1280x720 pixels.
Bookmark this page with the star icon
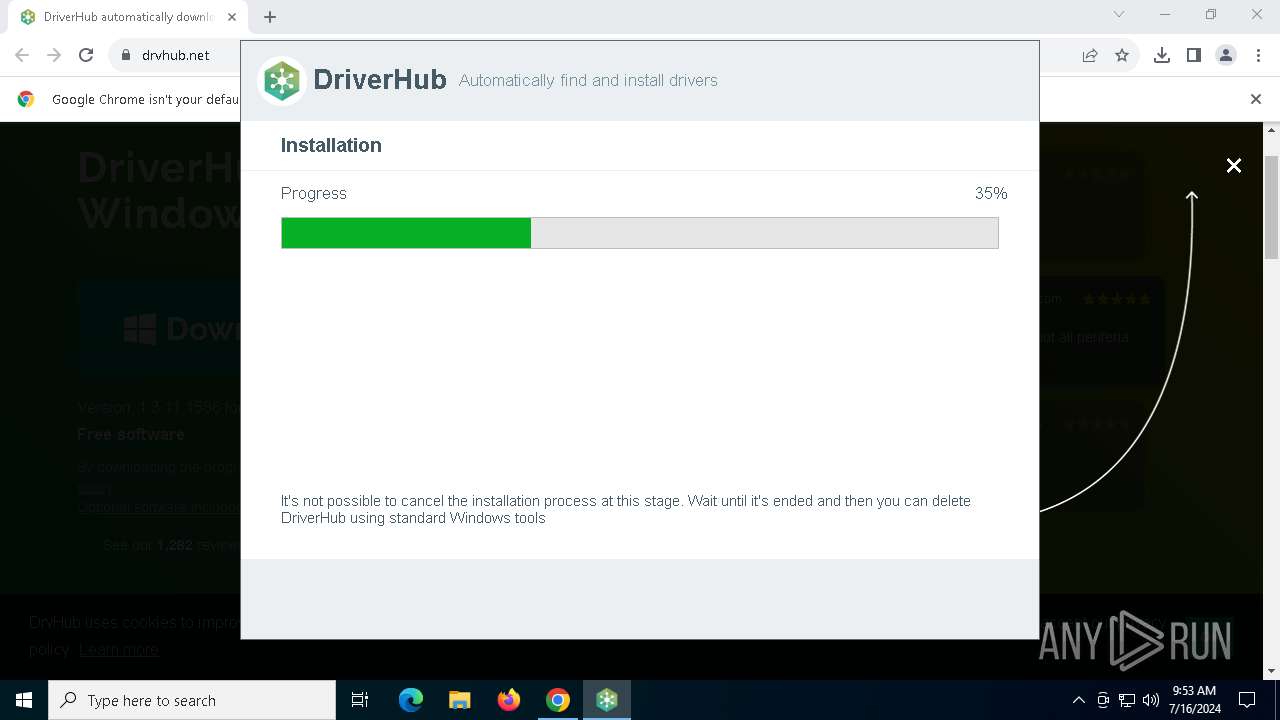pyautogui.click(x=1122, y=55)
